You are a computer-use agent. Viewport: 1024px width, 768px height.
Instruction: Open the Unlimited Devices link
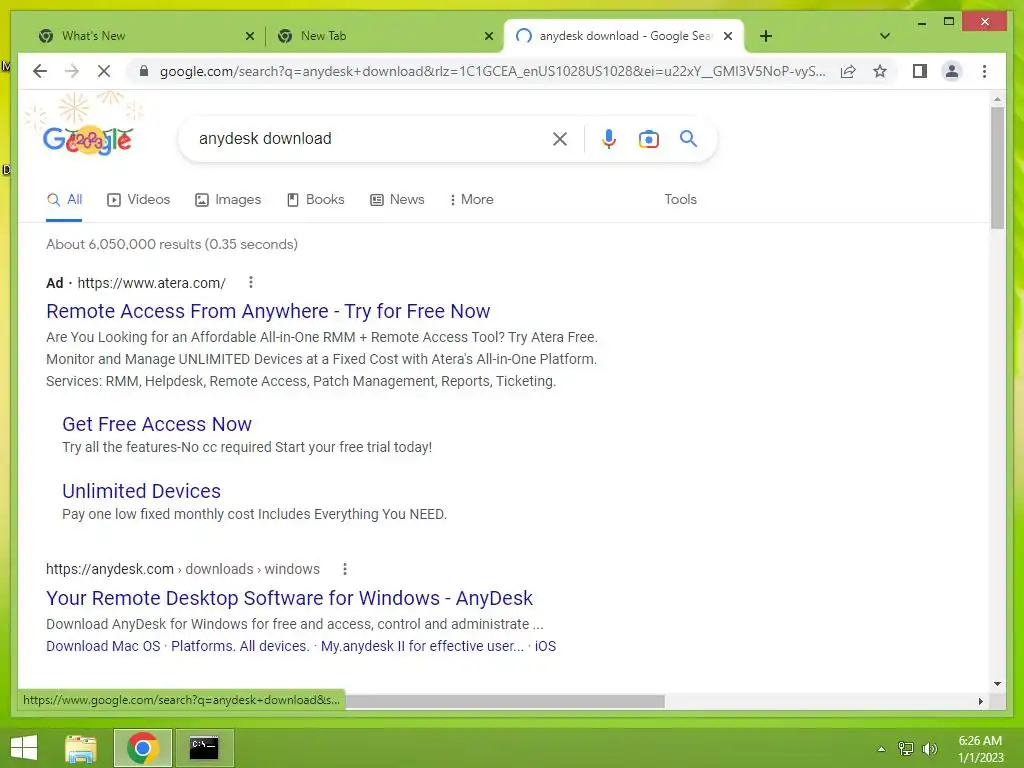(141, 491)
